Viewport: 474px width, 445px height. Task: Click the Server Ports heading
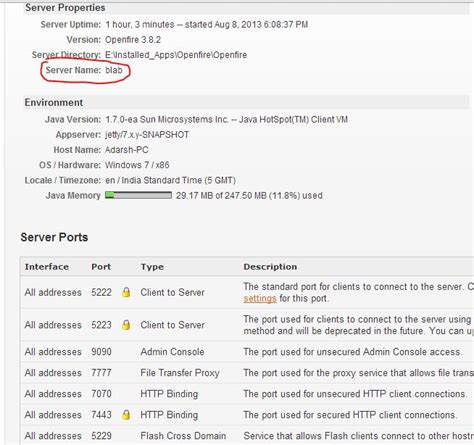point(54,237)
